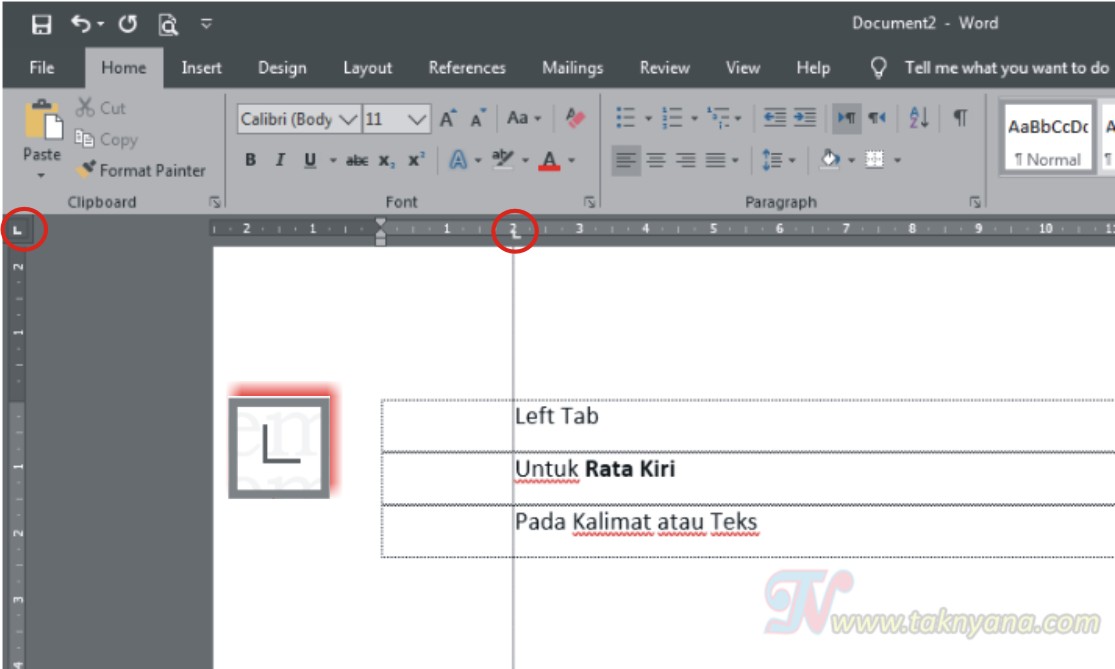Open the Font Color dropdown arrow

pos(571,160)
